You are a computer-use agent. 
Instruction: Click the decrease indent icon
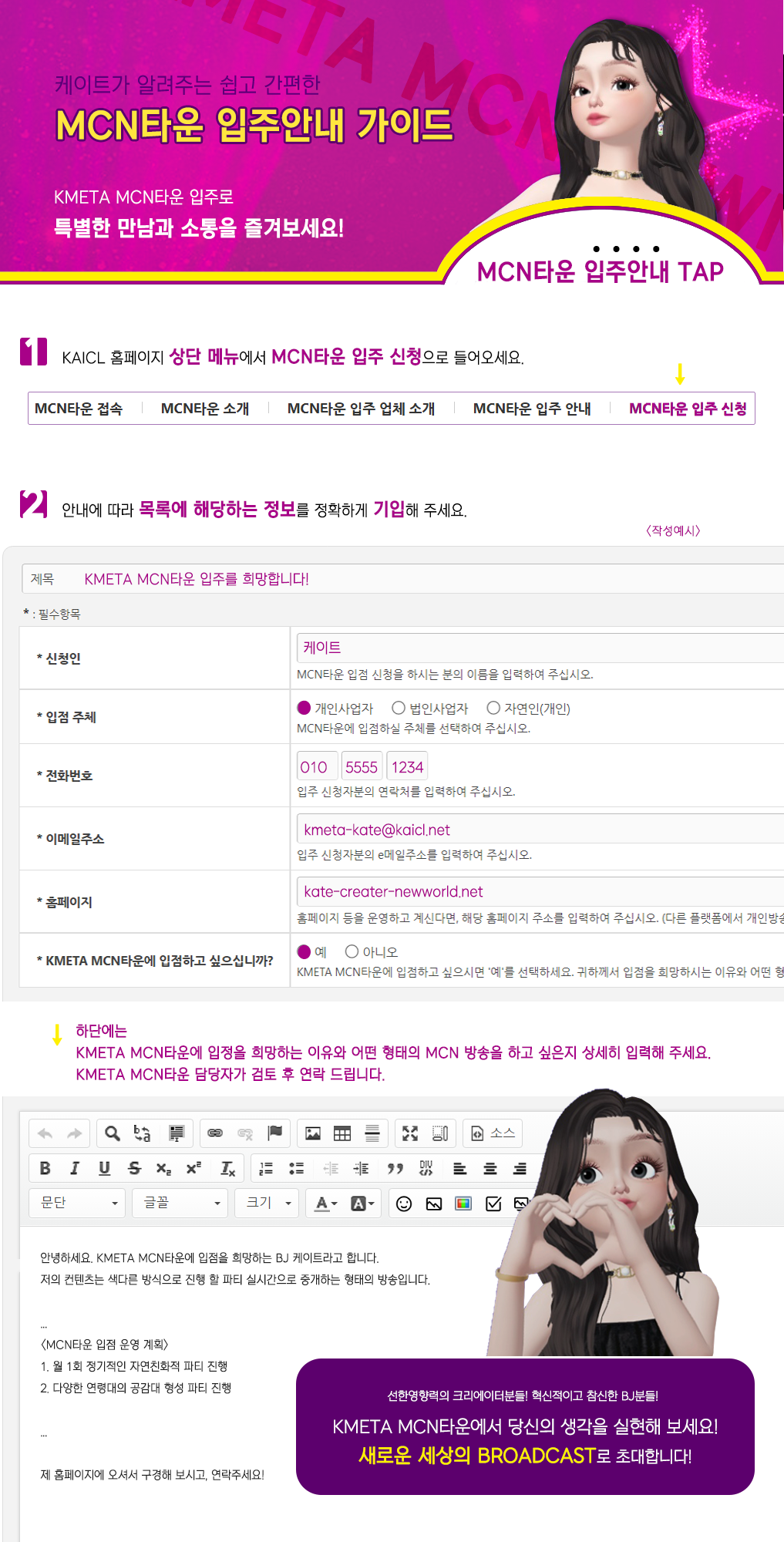pyautogui.click(x=331, y=1168)
